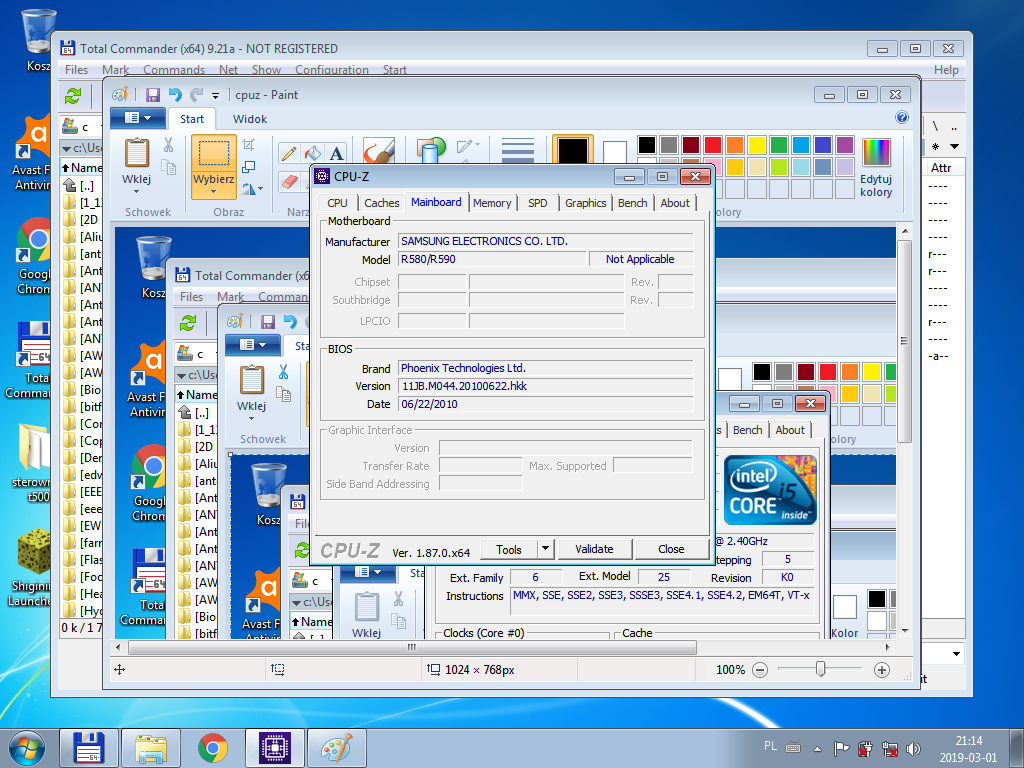Click the Tools button in CPU-Z
Image resolution: width=1024 pixels, height=768 pixels.
[509, 549]
